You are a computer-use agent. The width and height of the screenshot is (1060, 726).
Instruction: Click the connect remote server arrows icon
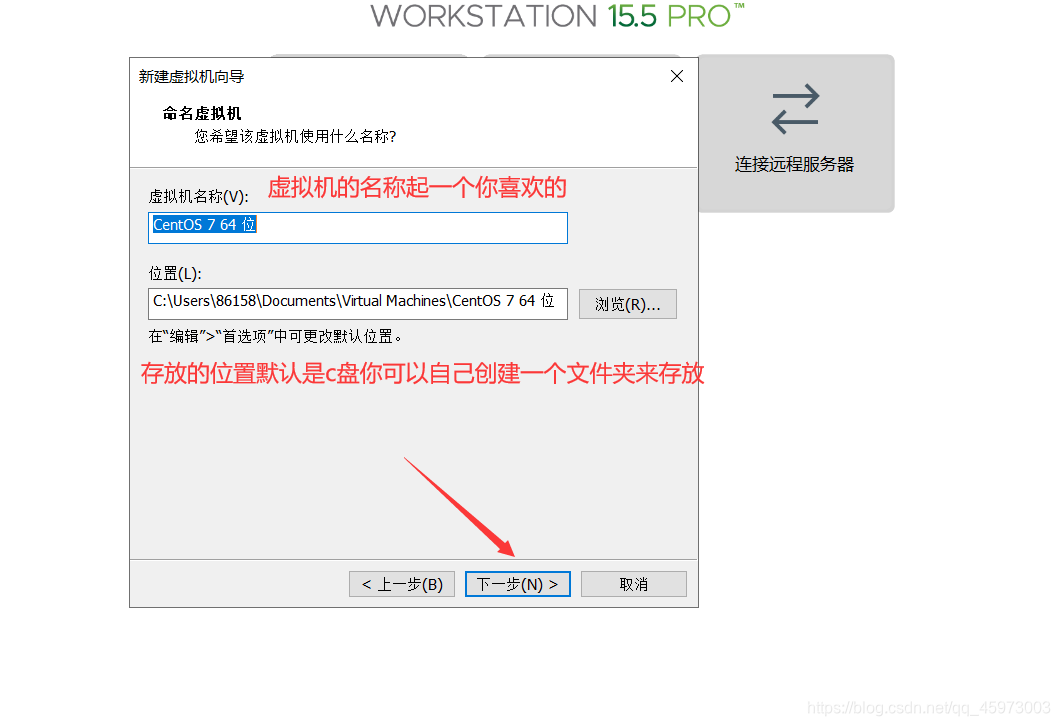pyautogui.click(x=796, y=109)
